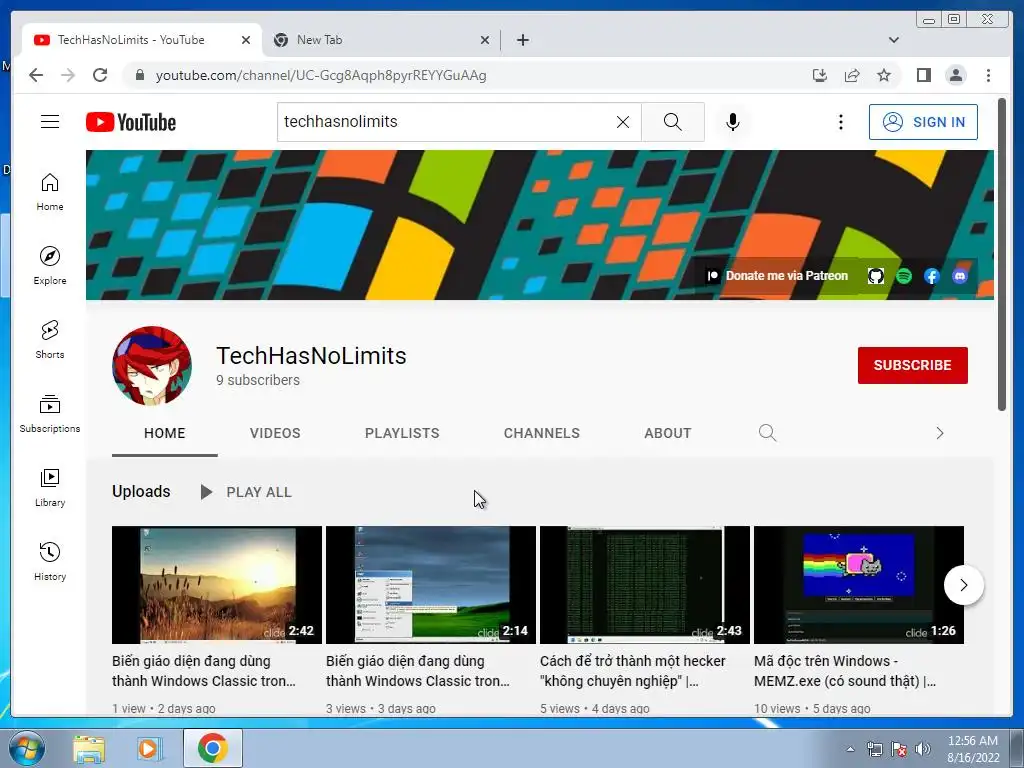Open Home in the YouTube sidebar
1024x768 pixels.
click(x=50, y=192)
